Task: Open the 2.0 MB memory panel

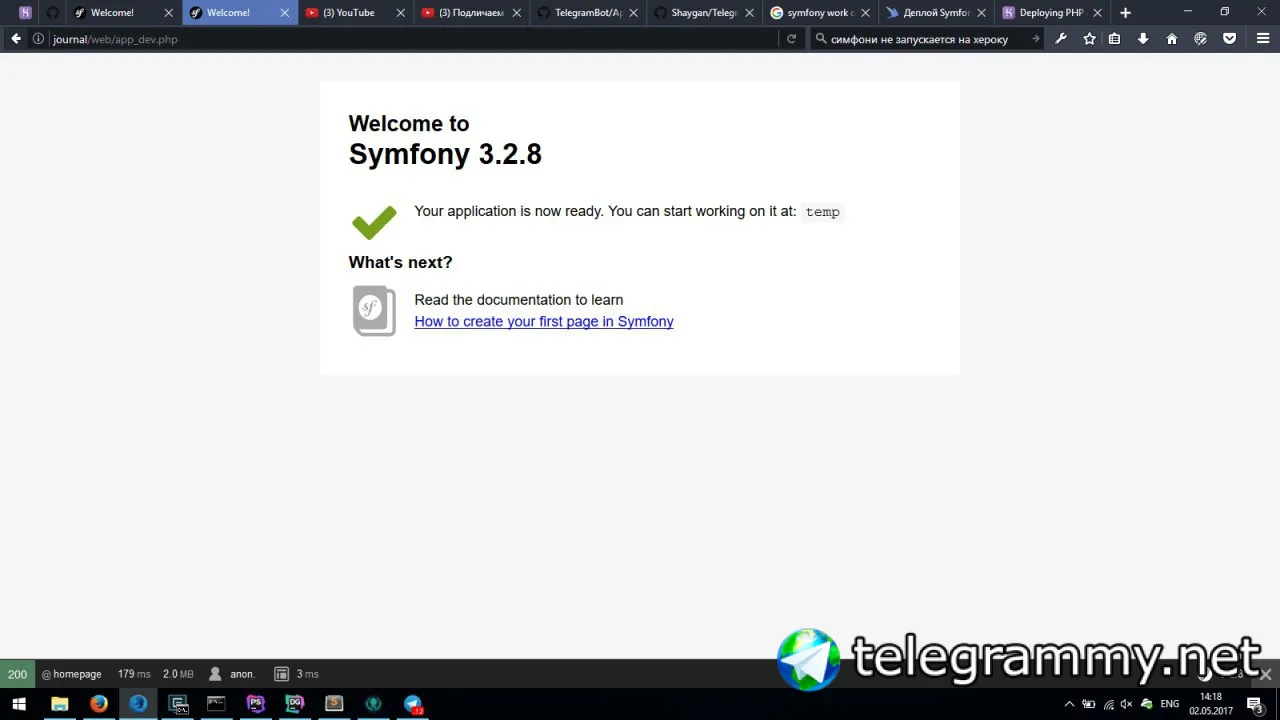Action: point(178,674)
